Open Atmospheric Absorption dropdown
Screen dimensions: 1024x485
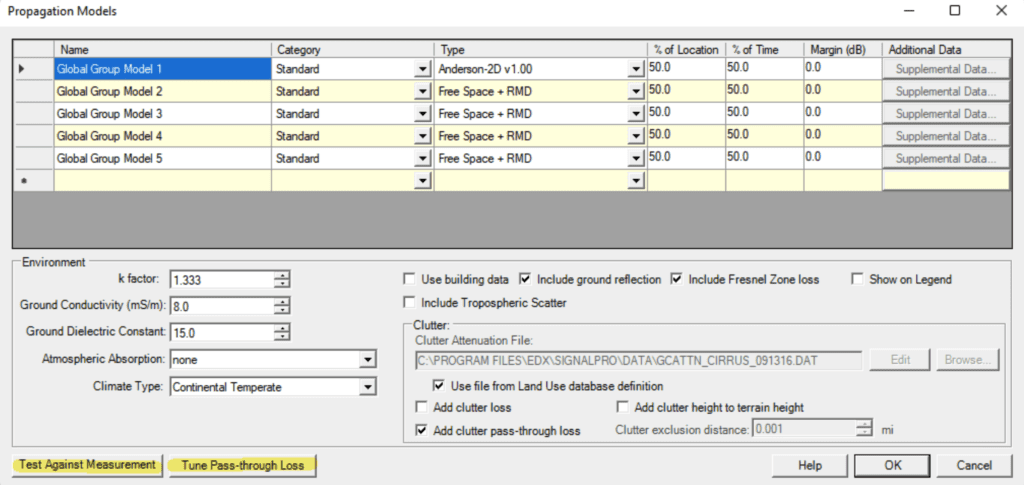367,359
